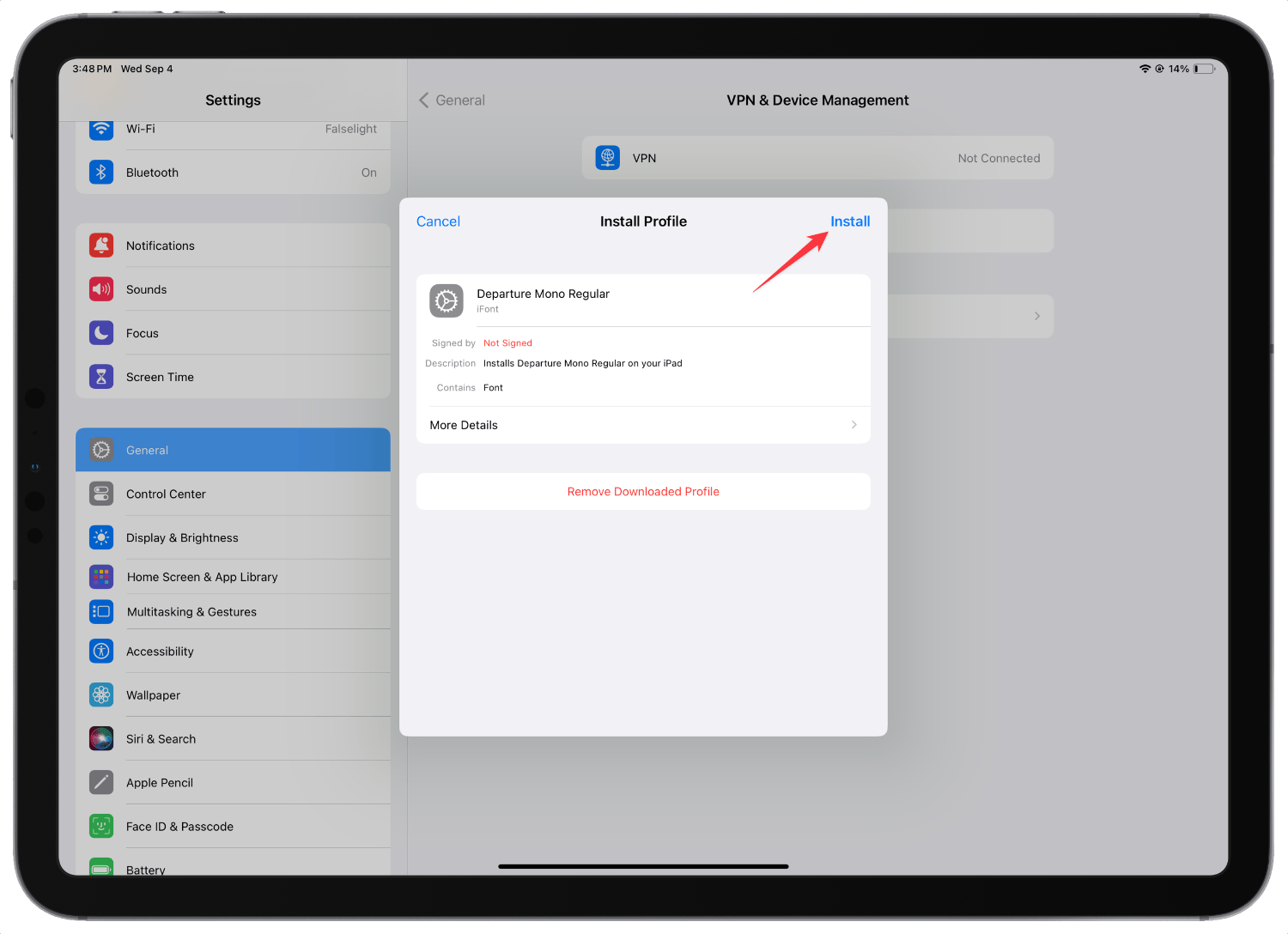Tap the orientation lock status icon
The image size is (1288, 934).
[1159, 69]
